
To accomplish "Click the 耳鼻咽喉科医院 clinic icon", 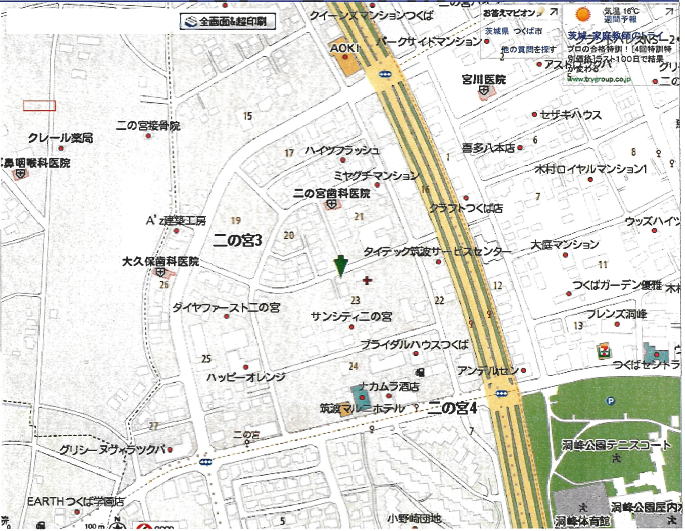I will pyautogui.click(x=19, y=173).
